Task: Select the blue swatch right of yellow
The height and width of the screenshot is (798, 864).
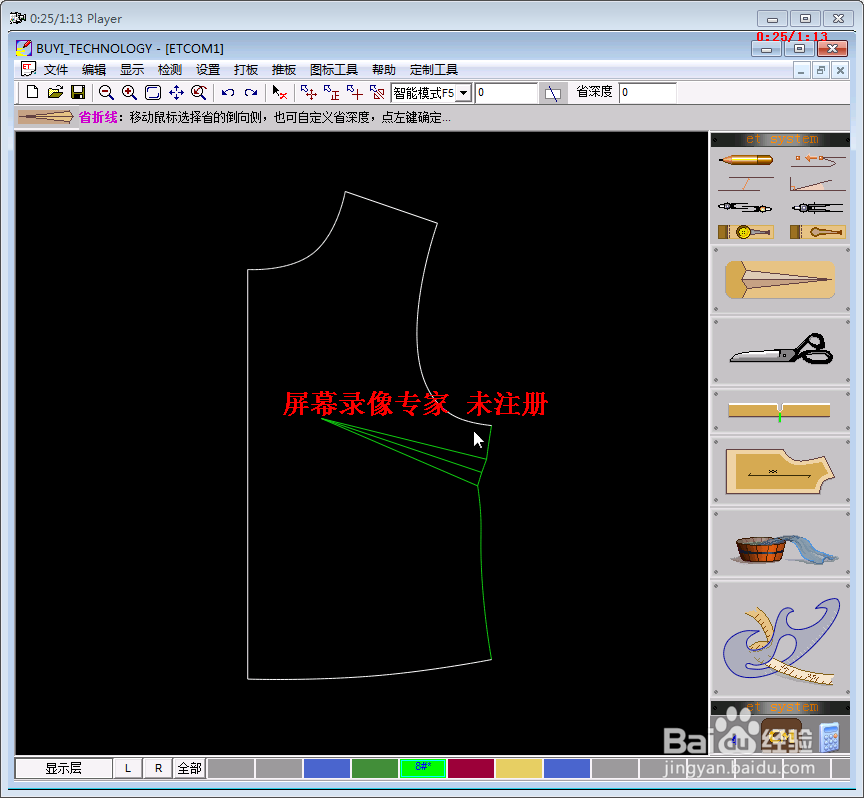Action: click(x=566, y=768)
